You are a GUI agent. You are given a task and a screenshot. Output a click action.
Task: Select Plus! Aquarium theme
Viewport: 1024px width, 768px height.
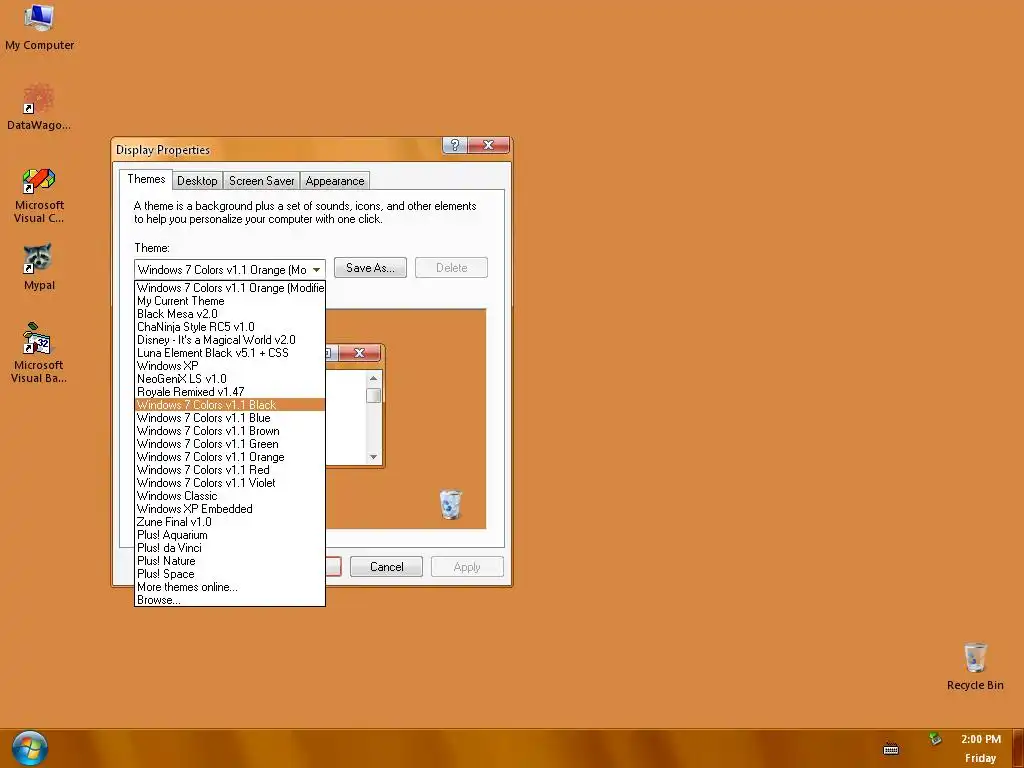230,535
